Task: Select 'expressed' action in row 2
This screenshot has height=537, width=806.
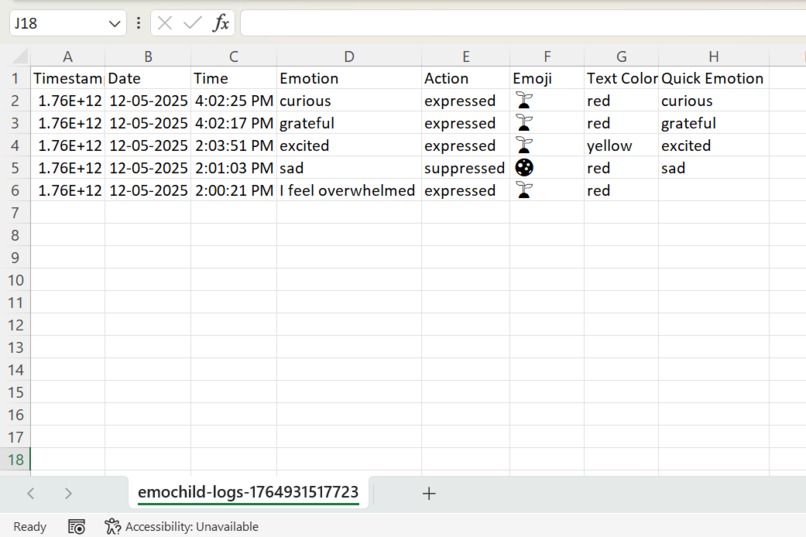Action: point(466,101)
